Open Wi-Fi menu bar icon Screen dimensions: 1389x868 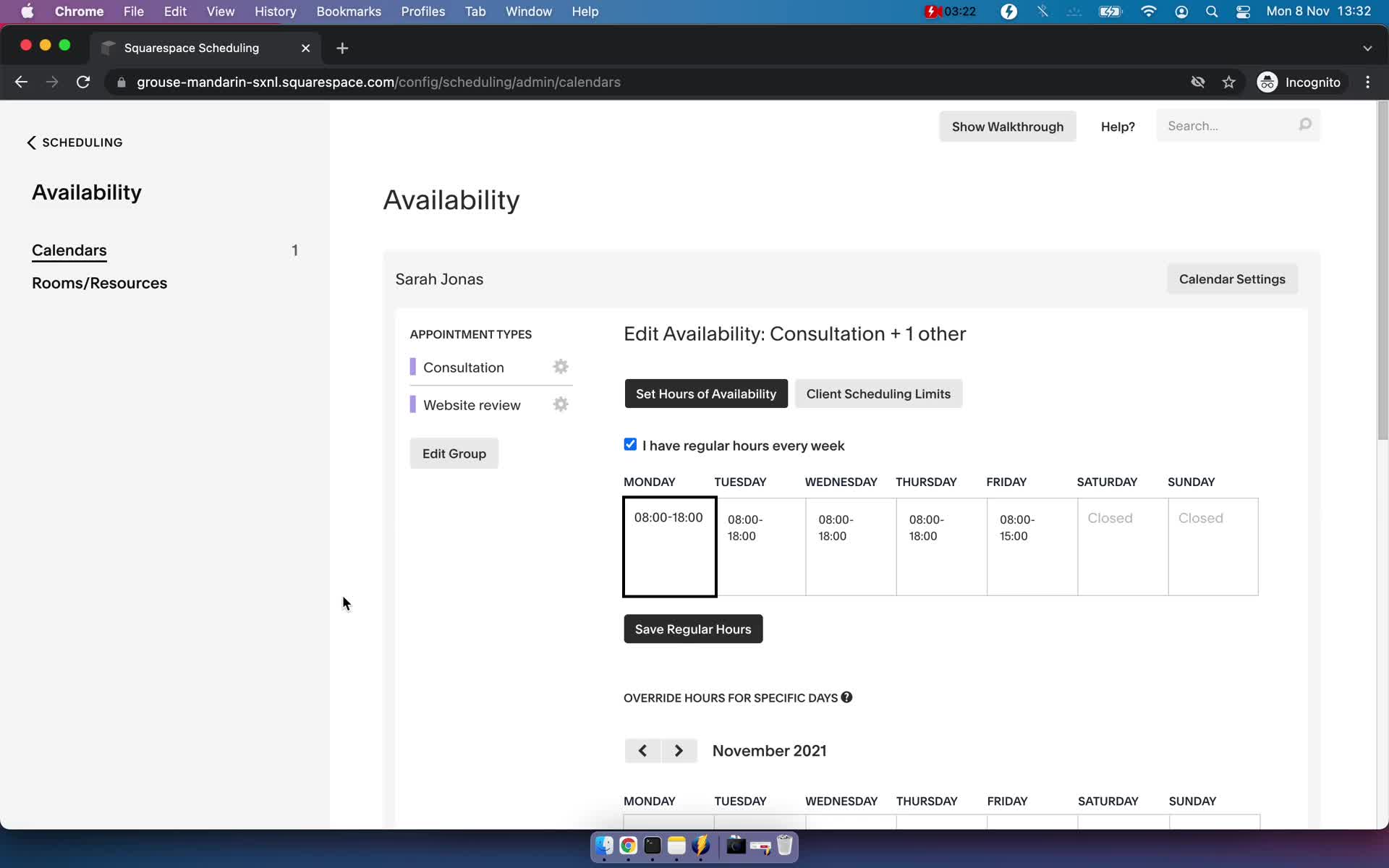1148,12
